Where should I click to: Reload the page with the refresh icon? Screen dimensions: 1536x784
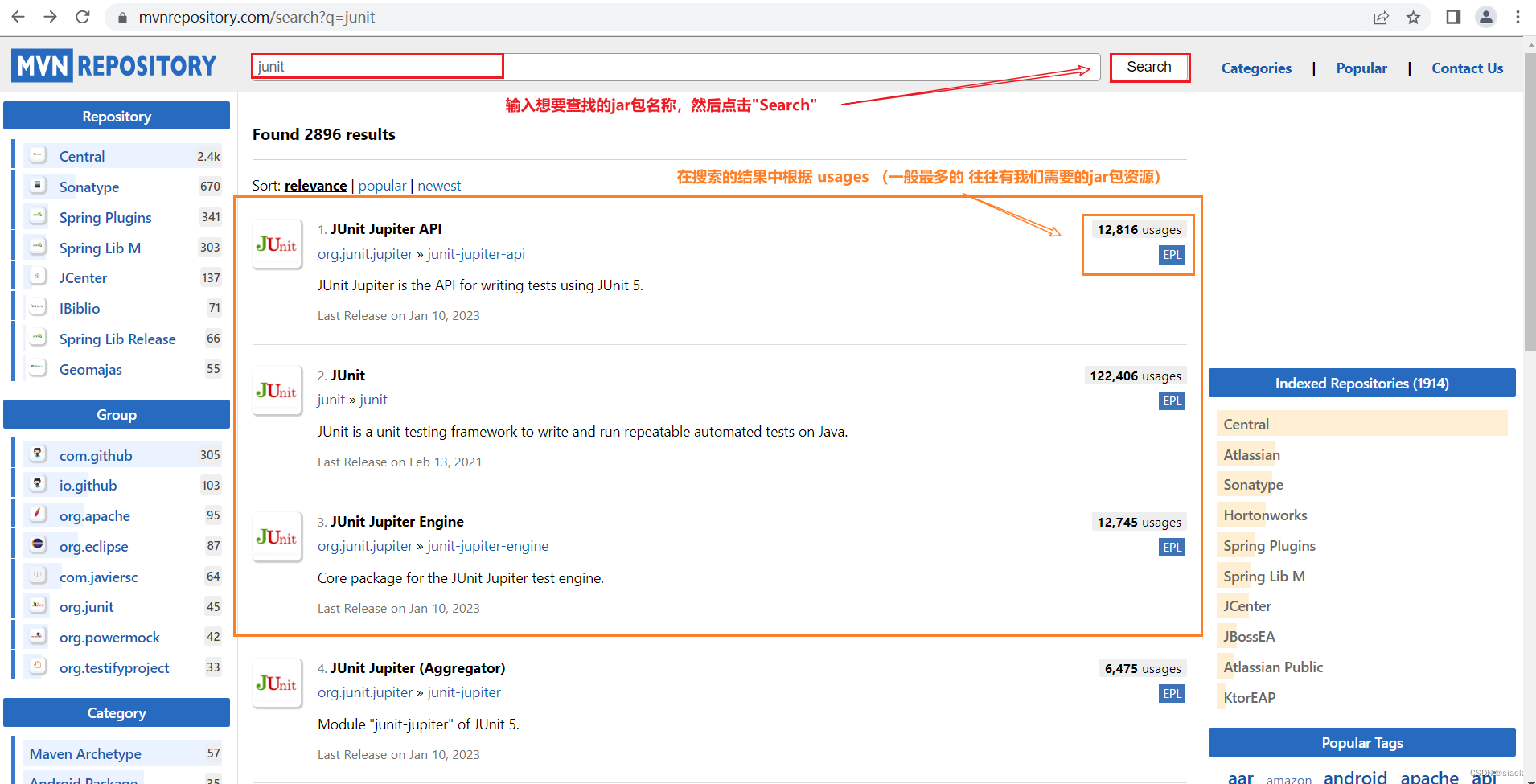pyautogui.click(x=82, y=17)
